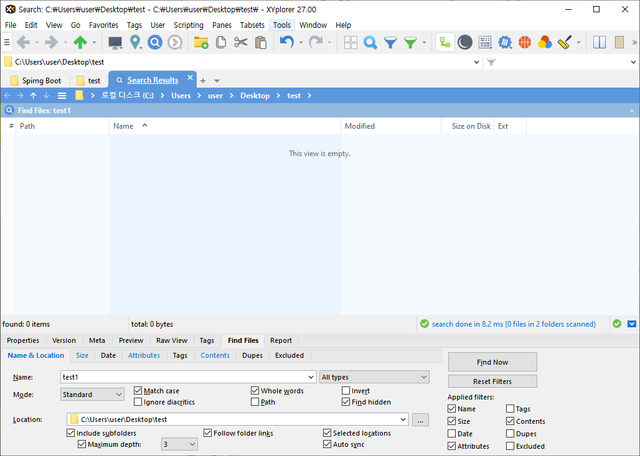Click the Back arrow toolbar icon

(23, 42)
